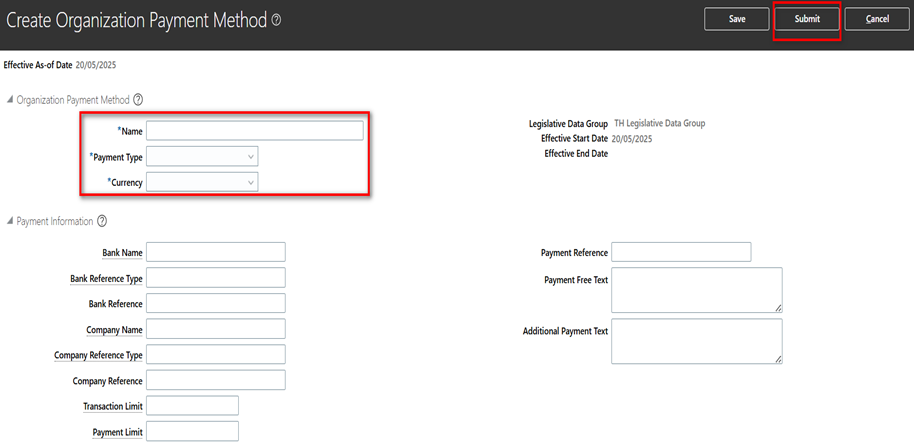Viewport: 914px width, 445px height.
Task: Click into the Bank Name field
Action: [215, 252]
